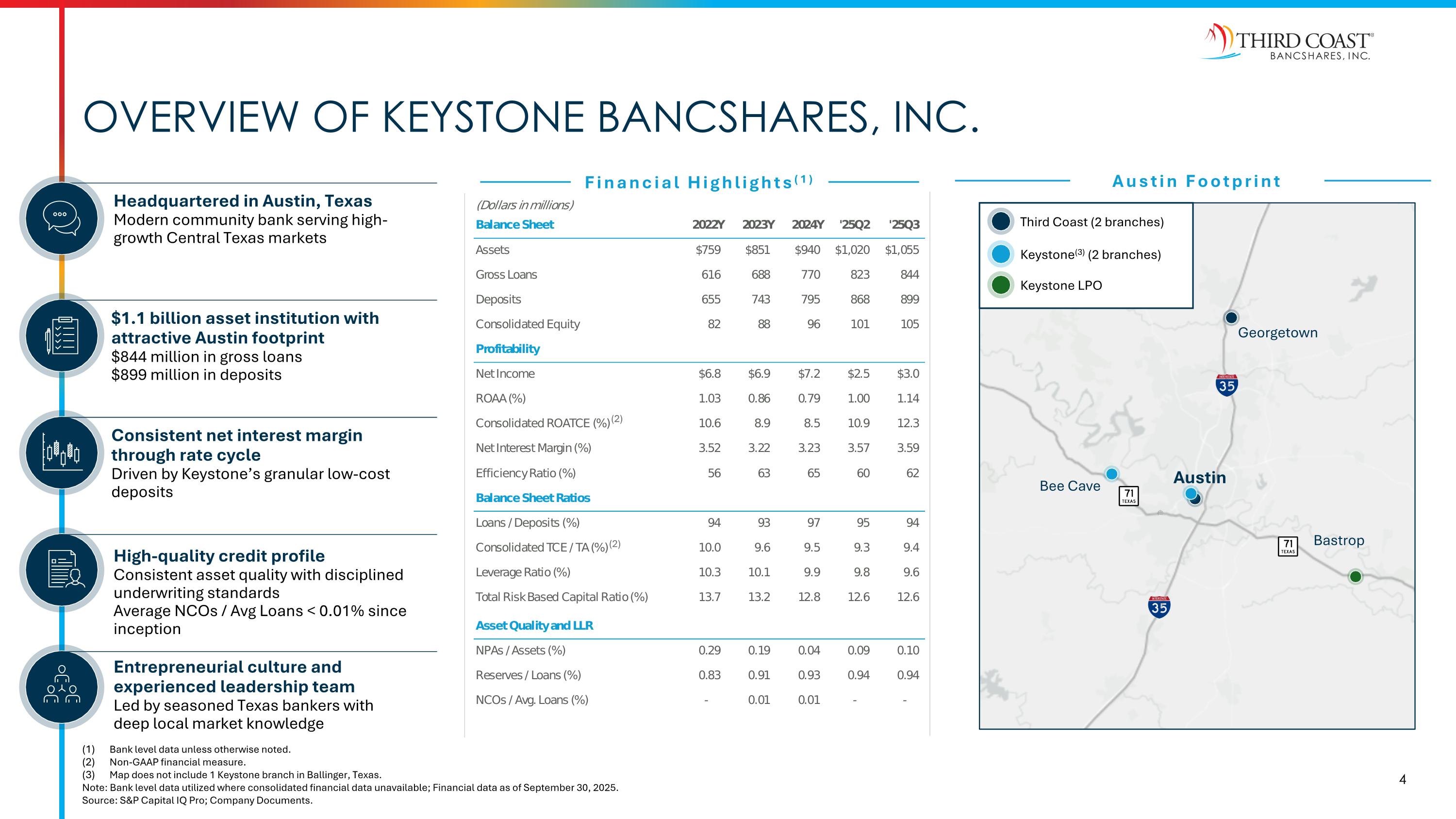The height and width of the screenshot is (819, 1456).
Task: Click the Austin Footprint heading
Action: [1196, 182]
